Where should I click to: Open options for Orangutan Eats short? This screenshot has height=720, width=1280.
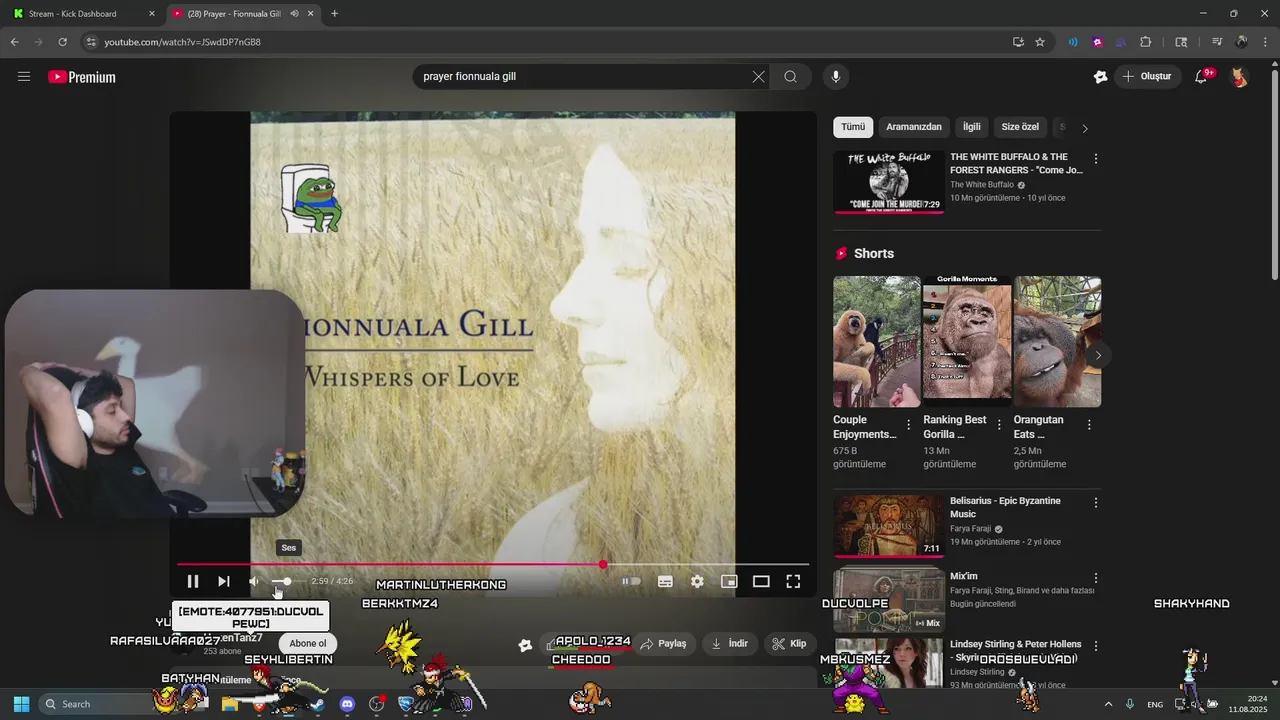1089,425
